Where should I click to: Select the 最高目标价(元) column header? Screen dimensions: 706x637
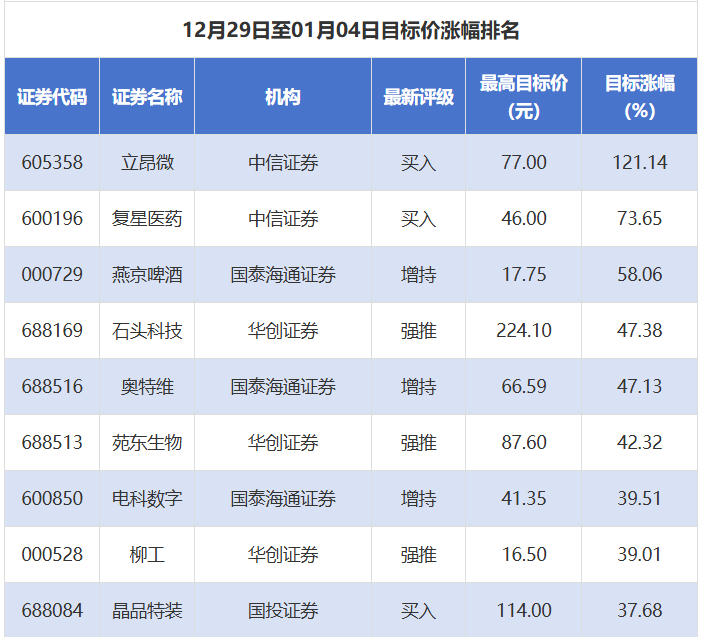(x=523, y=97)
